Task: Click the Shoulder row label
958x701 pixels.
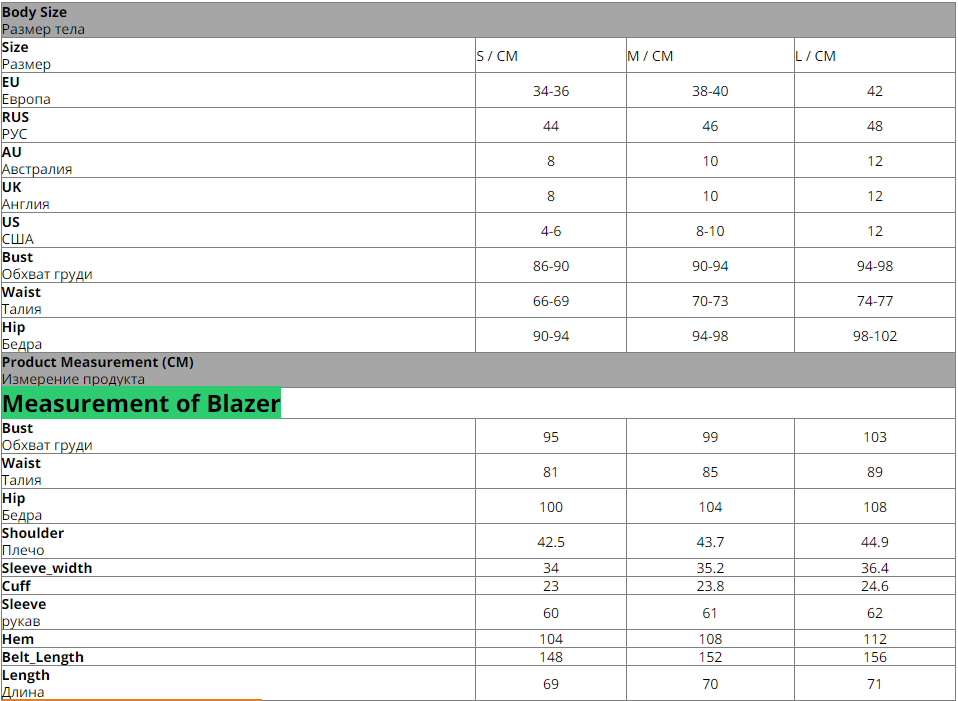Action: pyautogui.click(x=238, y=541)
